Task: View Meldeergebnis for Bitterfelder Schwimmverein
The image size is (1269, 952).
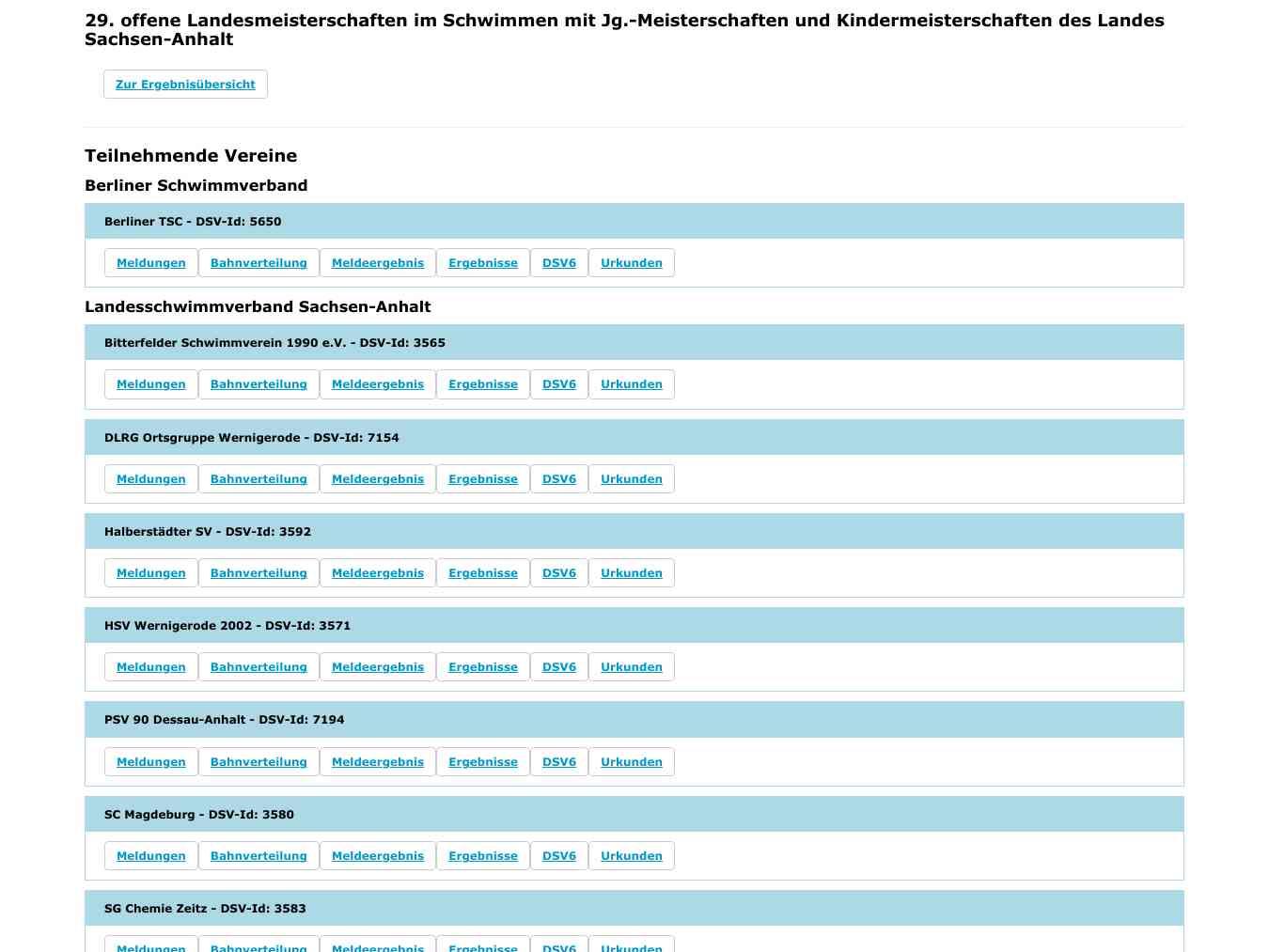Action: coord(378,383)
